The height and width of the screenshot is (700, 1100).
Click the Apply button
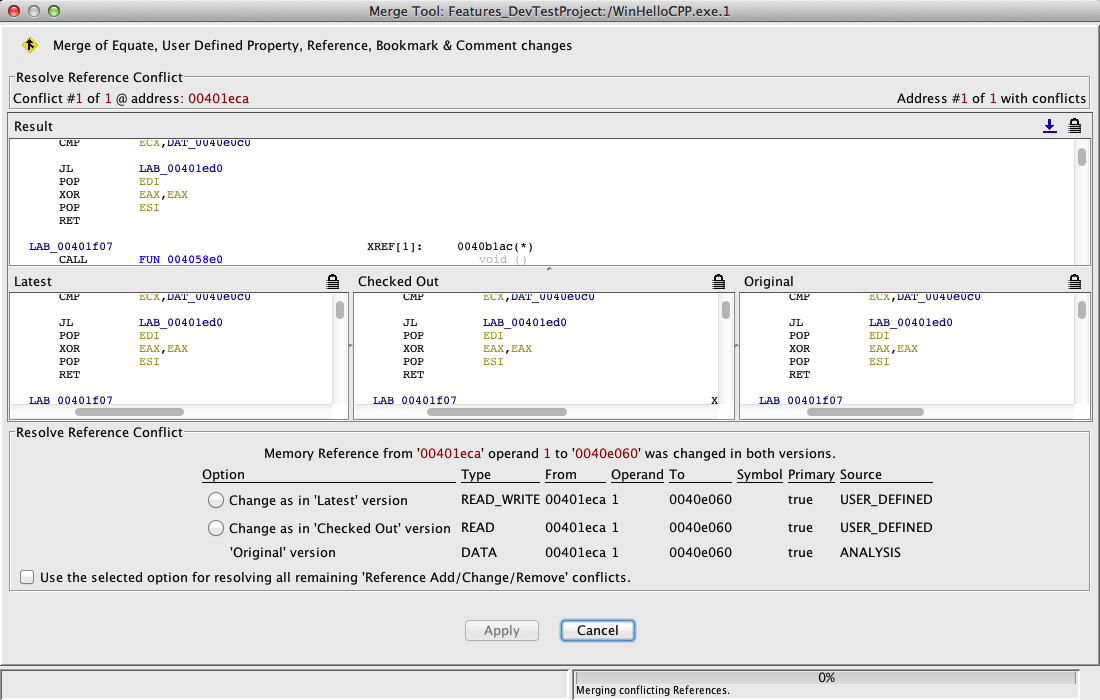pyautogui.click(x=502, y=630)
